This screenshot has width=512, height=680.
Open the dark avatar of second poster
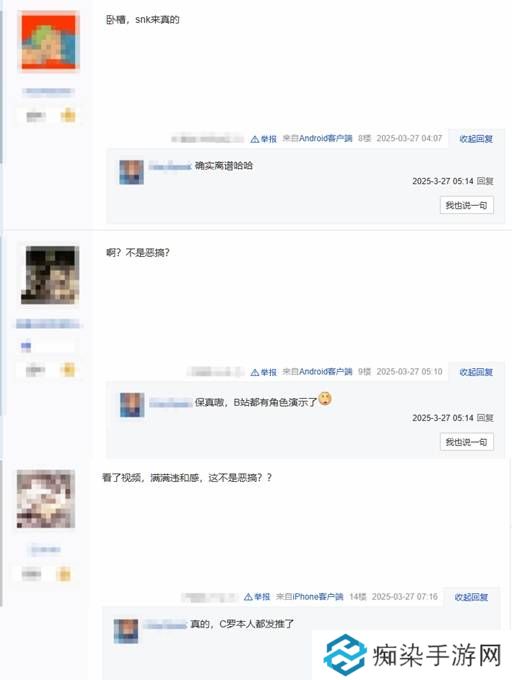point(50,275)
